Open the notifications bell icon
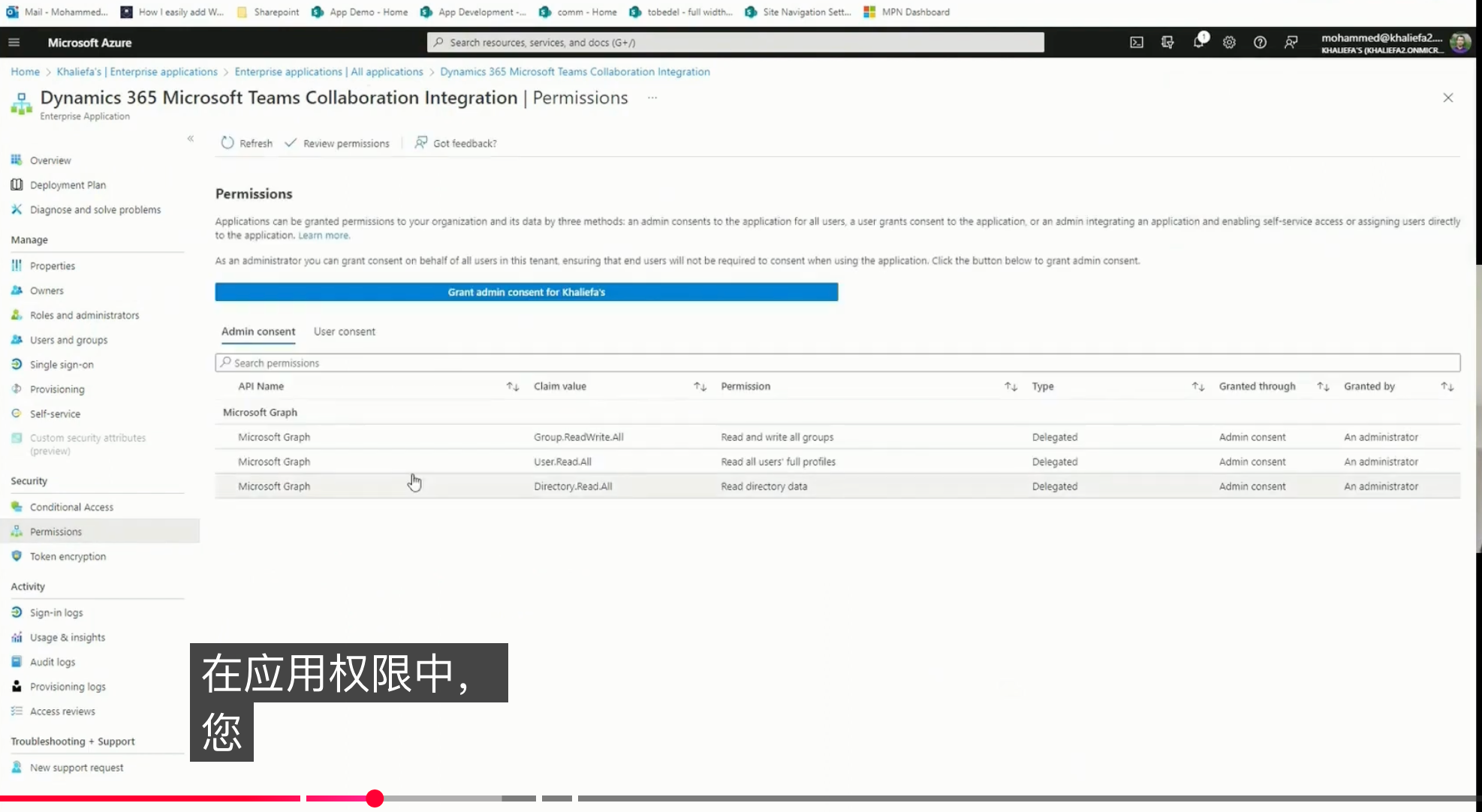 1199,42
